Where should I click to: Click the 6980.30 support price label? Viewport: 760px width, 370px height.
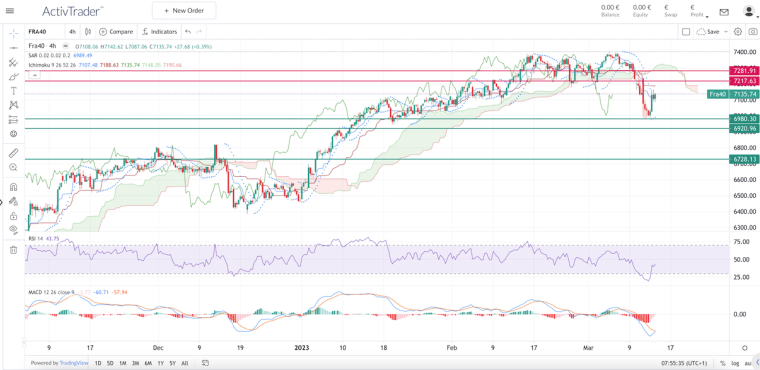click(x=745, y=119)
